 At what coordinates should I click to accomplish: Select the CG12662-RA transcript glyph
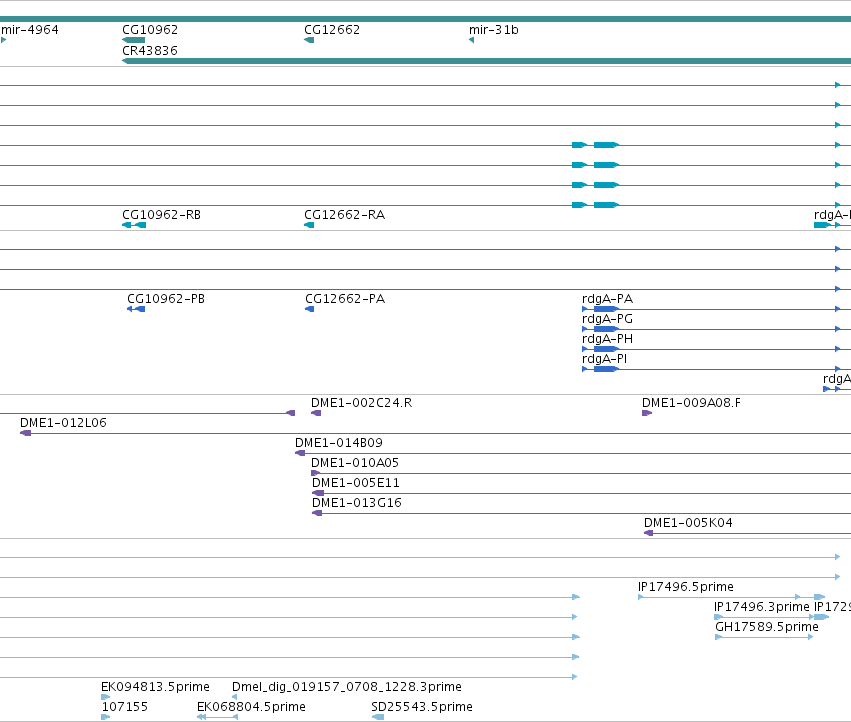point(309,225)
